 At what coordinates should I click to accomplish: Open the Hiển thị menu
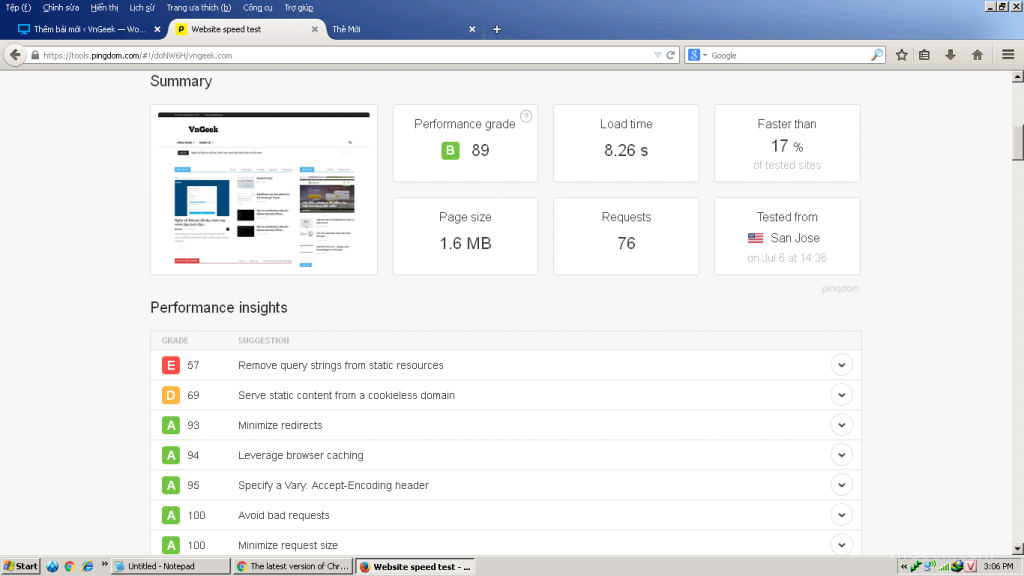tap(104, 8)
